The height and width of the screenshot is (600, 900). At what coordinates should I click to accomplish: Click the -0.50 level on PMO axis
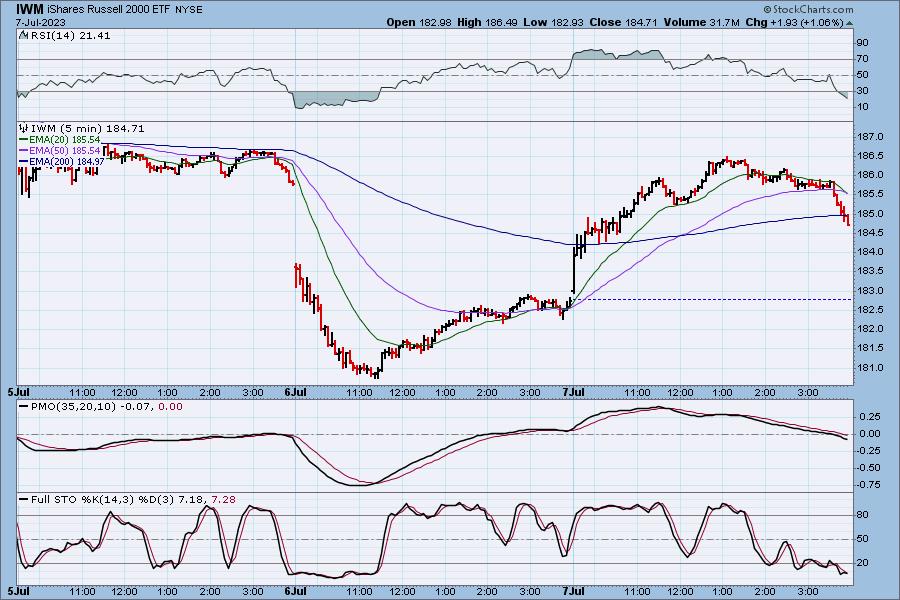(x=869, y=468)
